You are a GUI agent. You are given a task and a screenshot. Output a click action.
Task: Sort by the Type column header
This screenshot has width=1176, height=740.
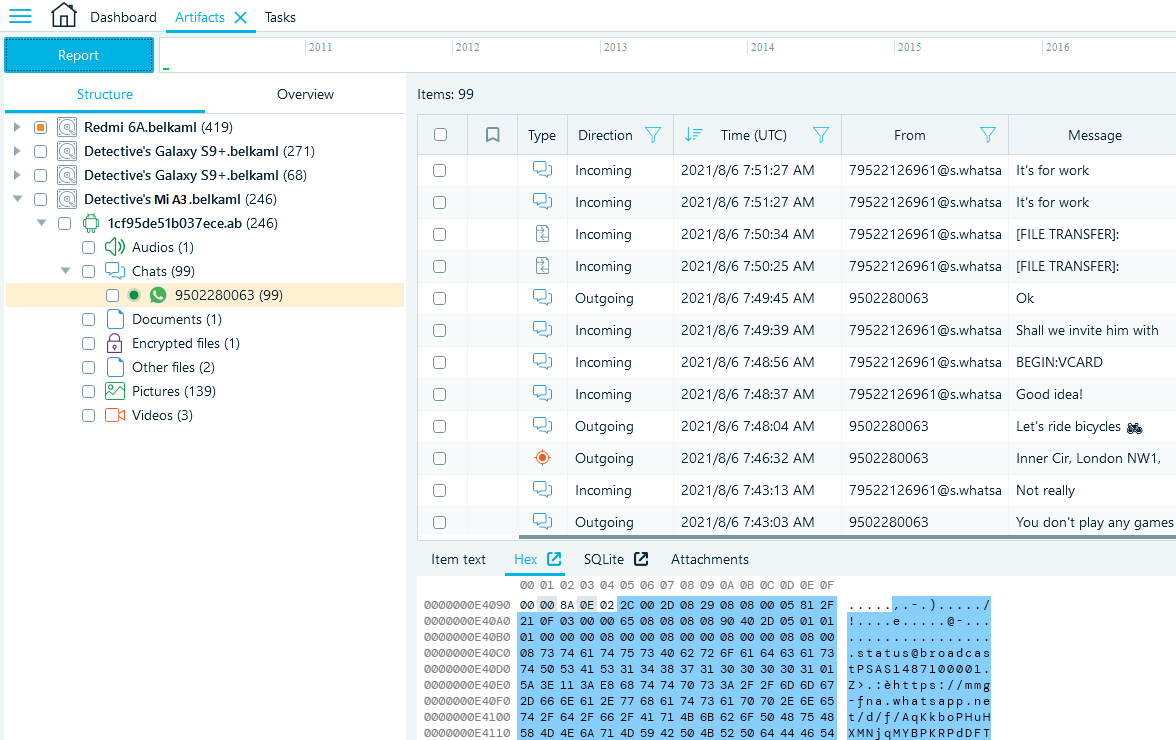(542, 135)
